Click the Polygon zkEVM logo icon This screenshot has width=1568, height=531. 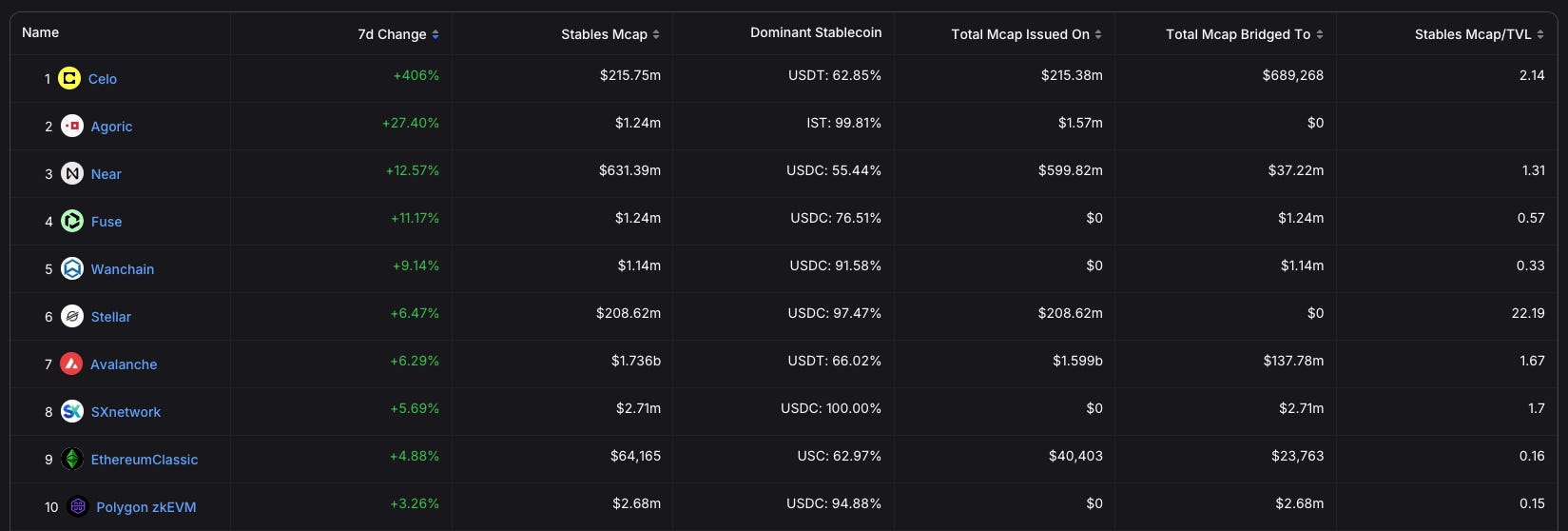point(78,506)
